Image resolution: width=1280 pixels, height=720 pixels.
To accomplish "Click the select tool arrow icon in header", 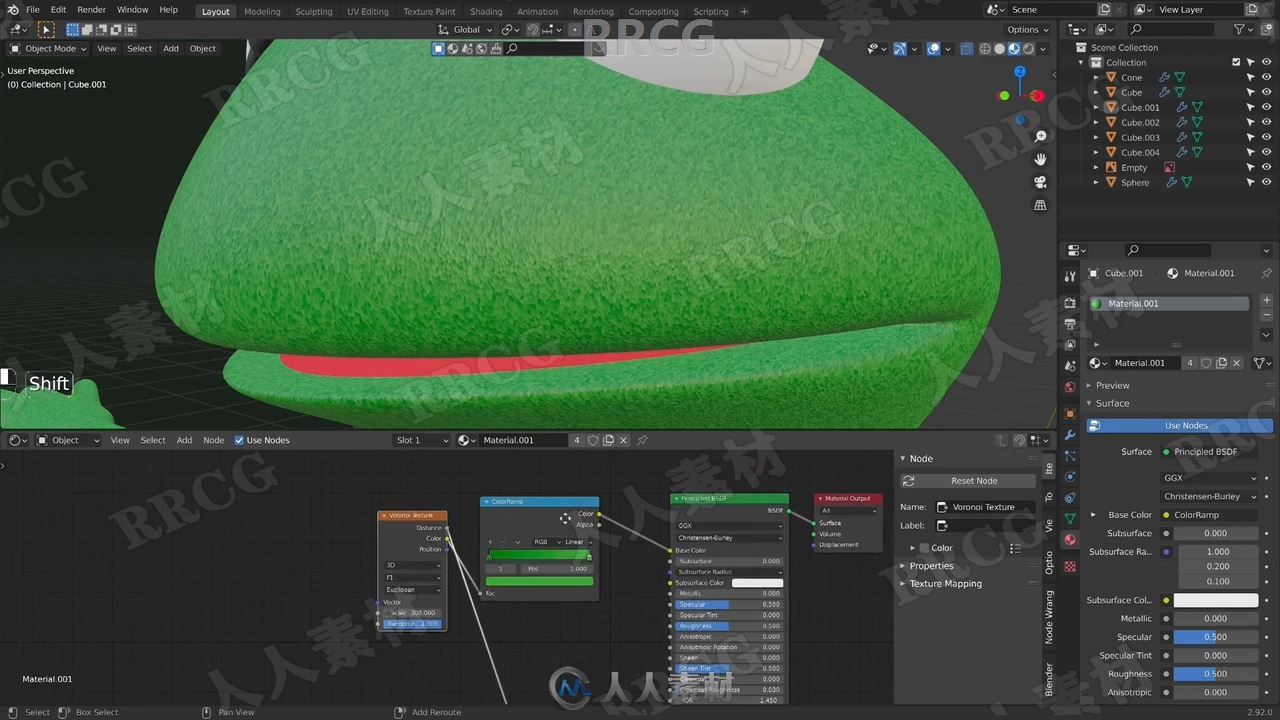I will tap(46, 30).
